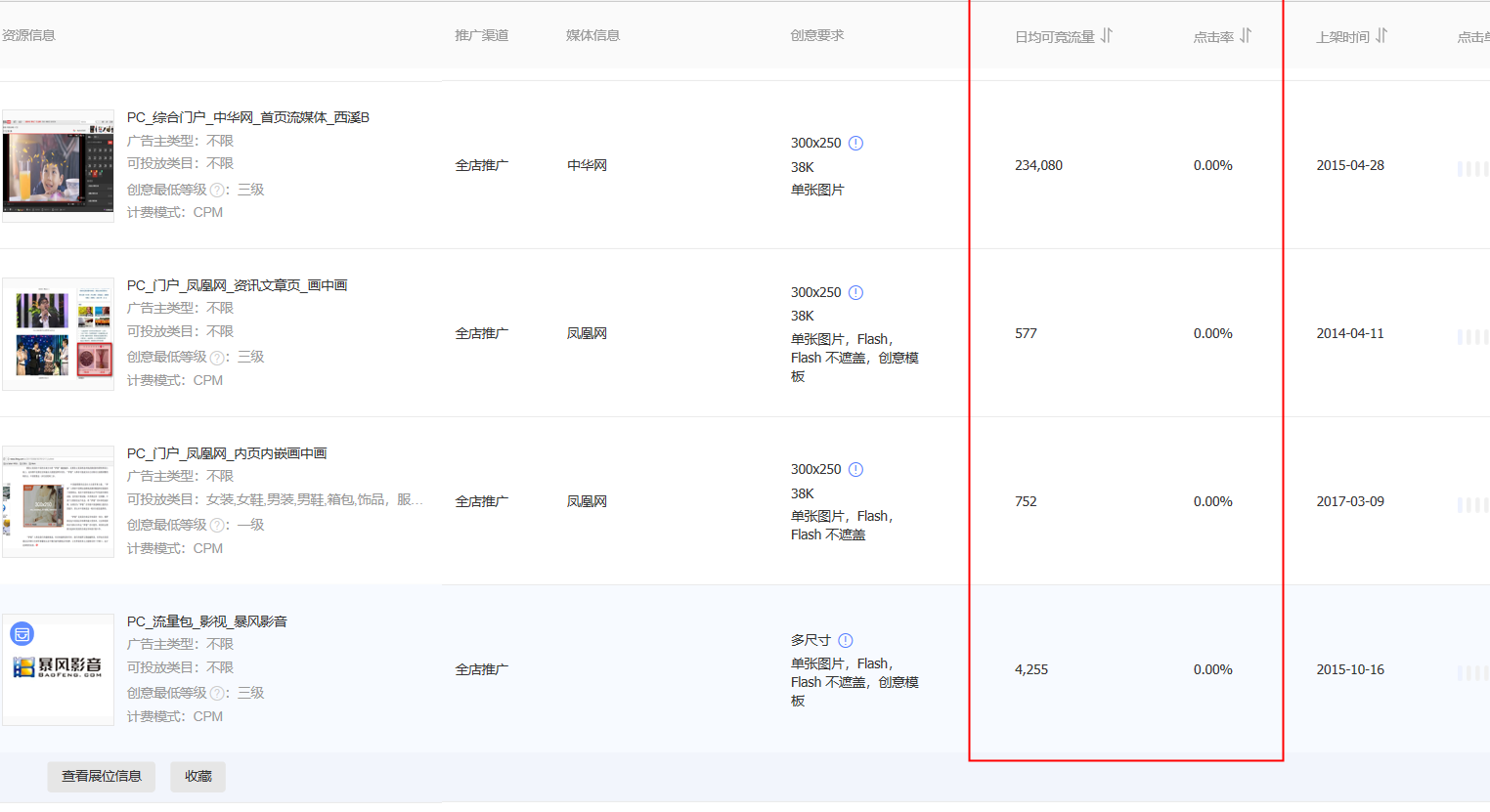Click the 推广渠道 column header
Image resolution: width=1490 pixels, height=812 pixels.
pos(482,35)
